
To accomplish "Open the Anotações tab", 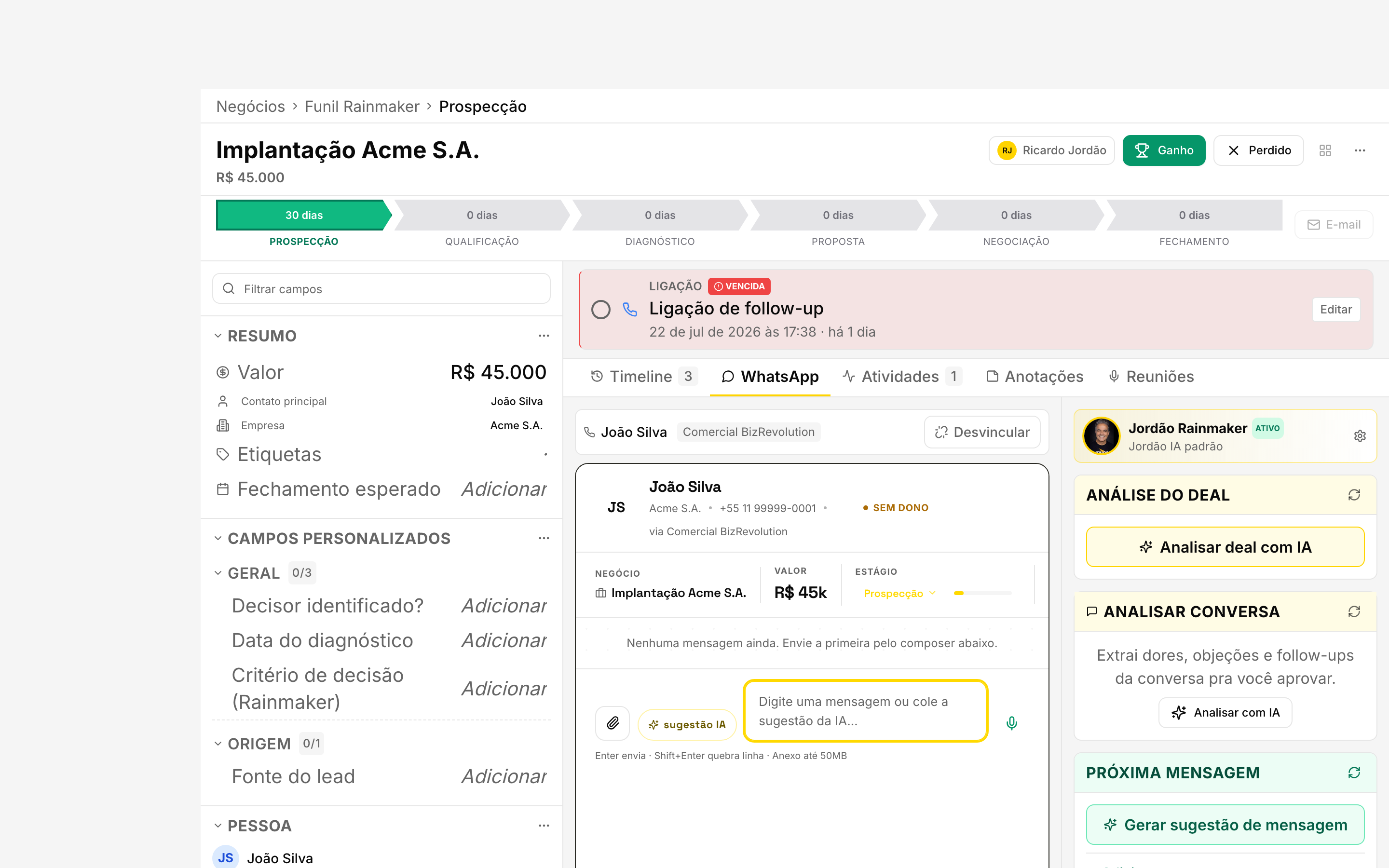I will 1035,377.
